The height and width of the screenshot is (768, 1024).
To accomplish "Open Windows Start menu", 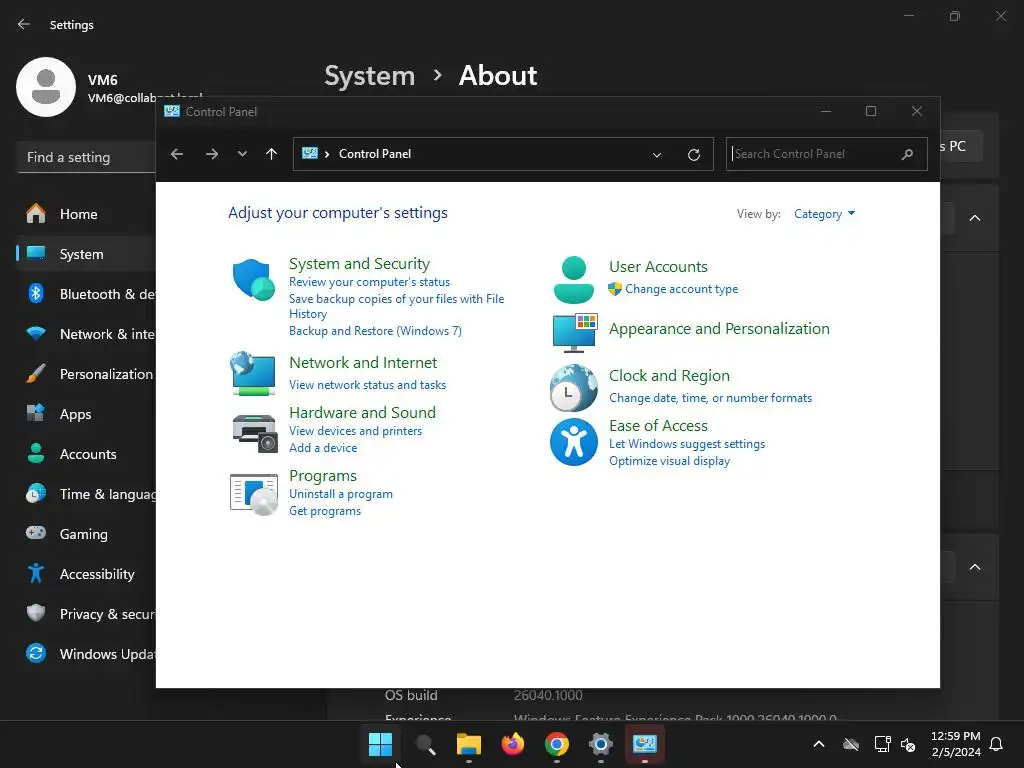I will (x=380, y=744).
